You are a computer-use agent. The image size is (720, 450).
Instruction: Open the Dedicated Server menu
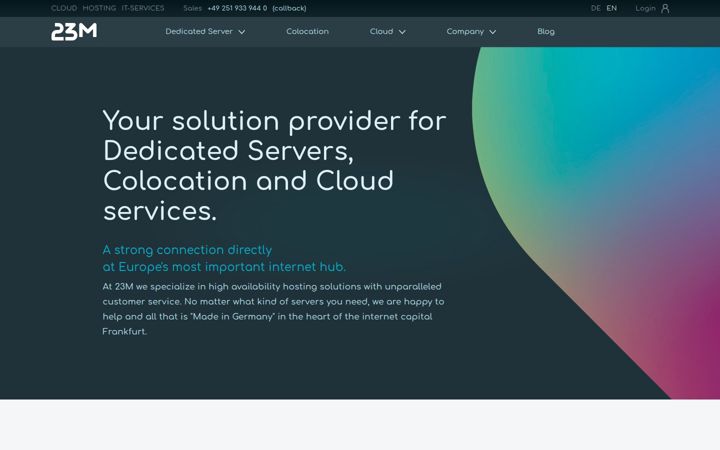(x=199, y=31)
